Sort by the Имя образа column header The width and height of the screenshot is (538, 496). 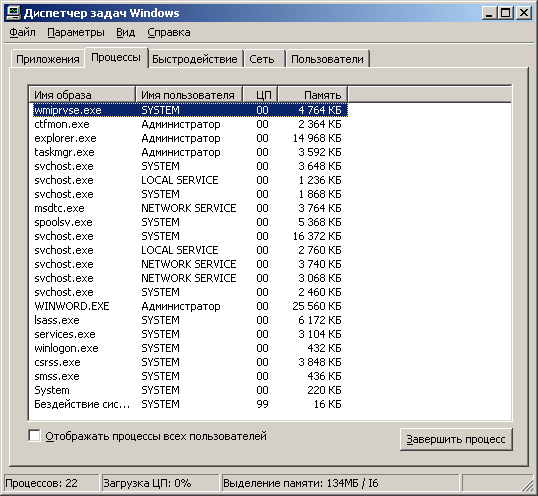pos(82,95)
